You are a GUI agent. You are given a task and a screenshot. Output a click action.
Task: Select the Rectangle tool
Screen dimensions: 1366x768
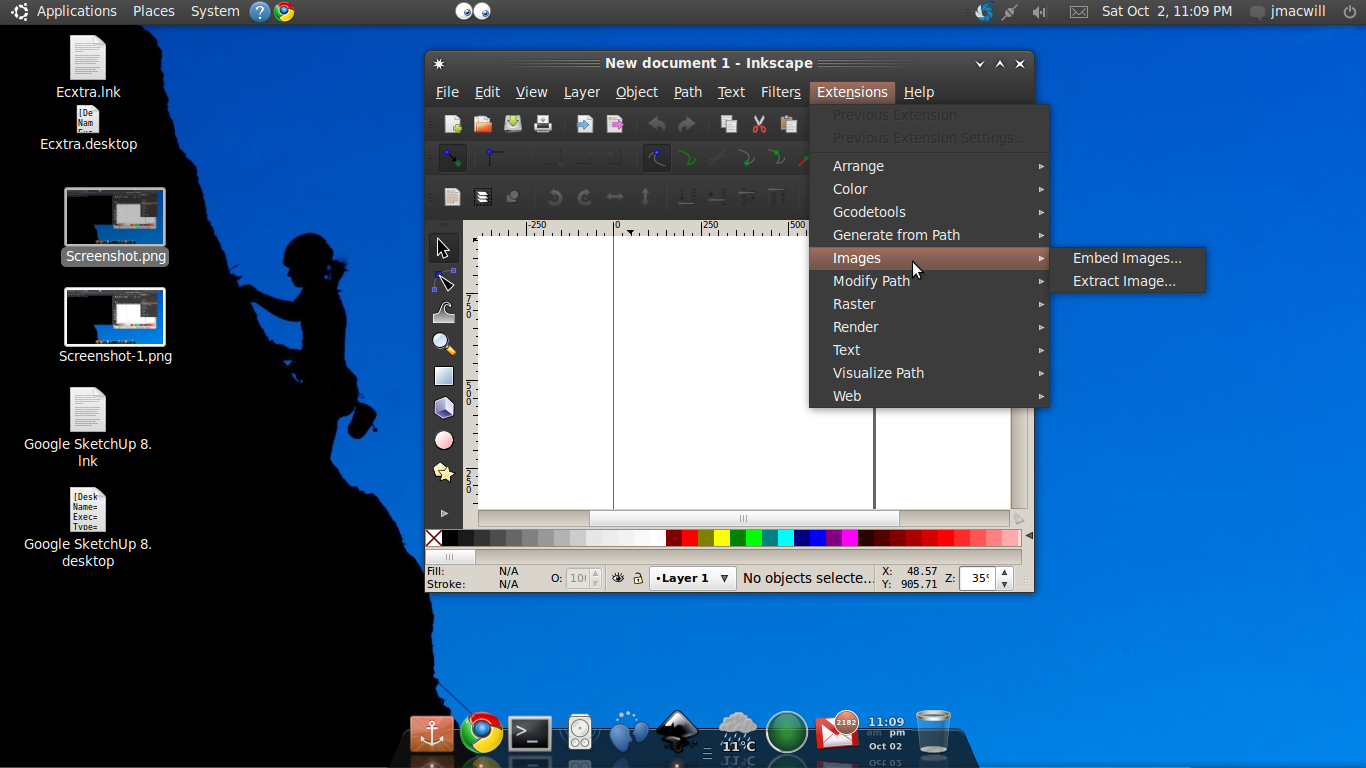(444, 376)
